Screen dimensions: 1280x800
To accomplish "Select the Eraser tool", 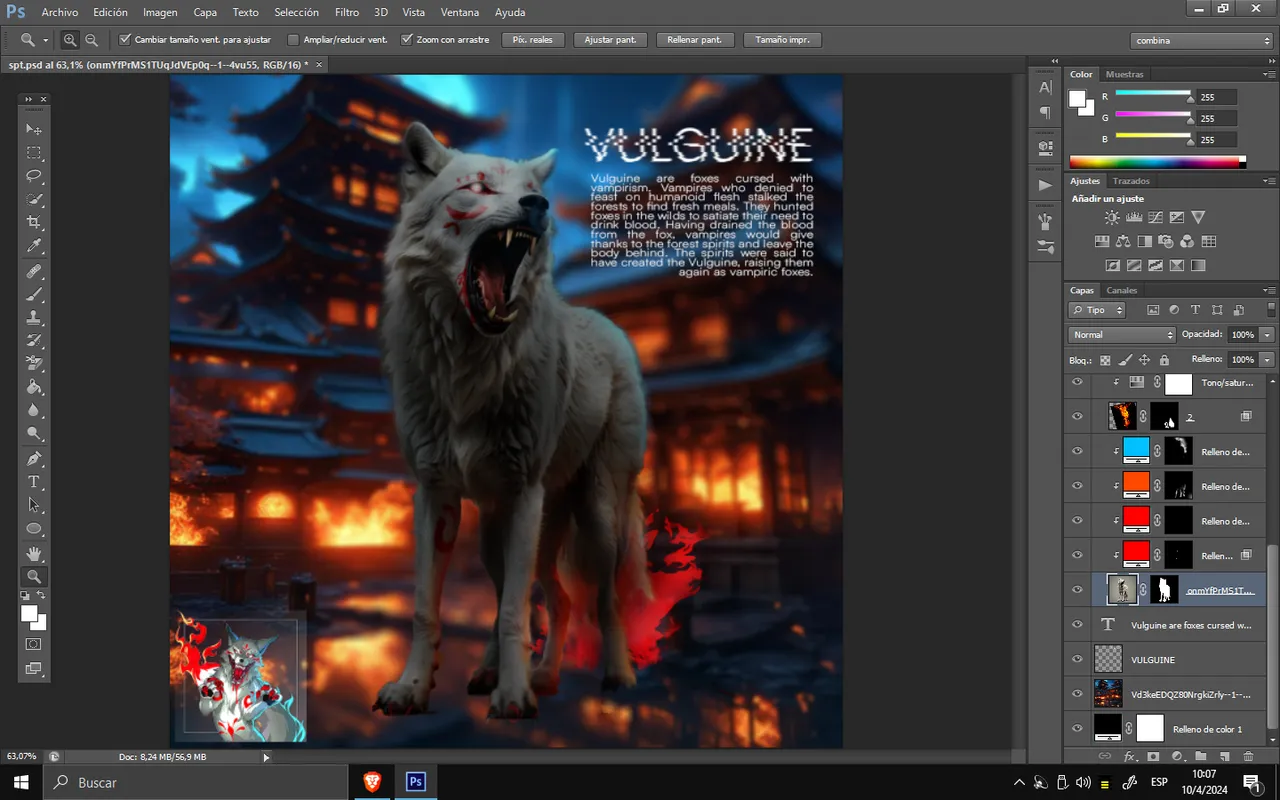I will [34, 363].
